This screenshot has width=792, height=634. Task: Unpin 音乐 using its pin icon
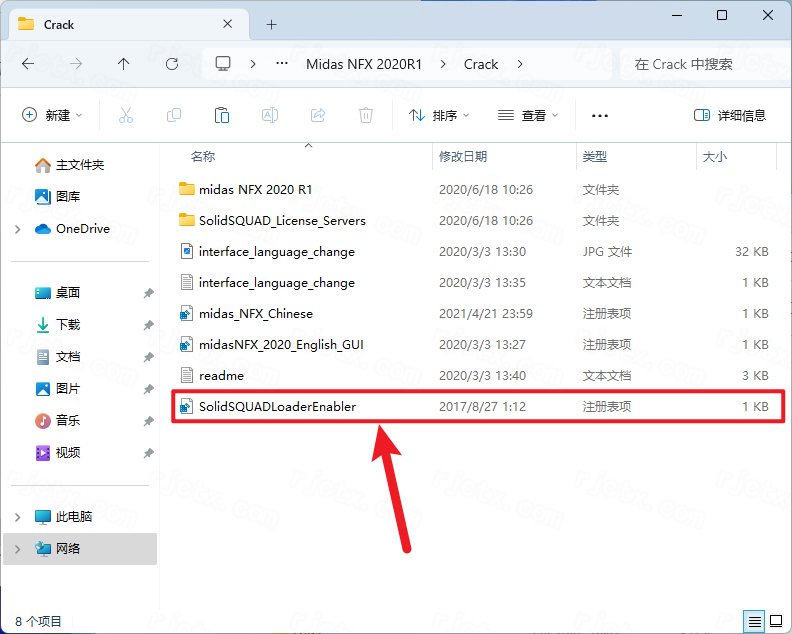tap(148, 421)
